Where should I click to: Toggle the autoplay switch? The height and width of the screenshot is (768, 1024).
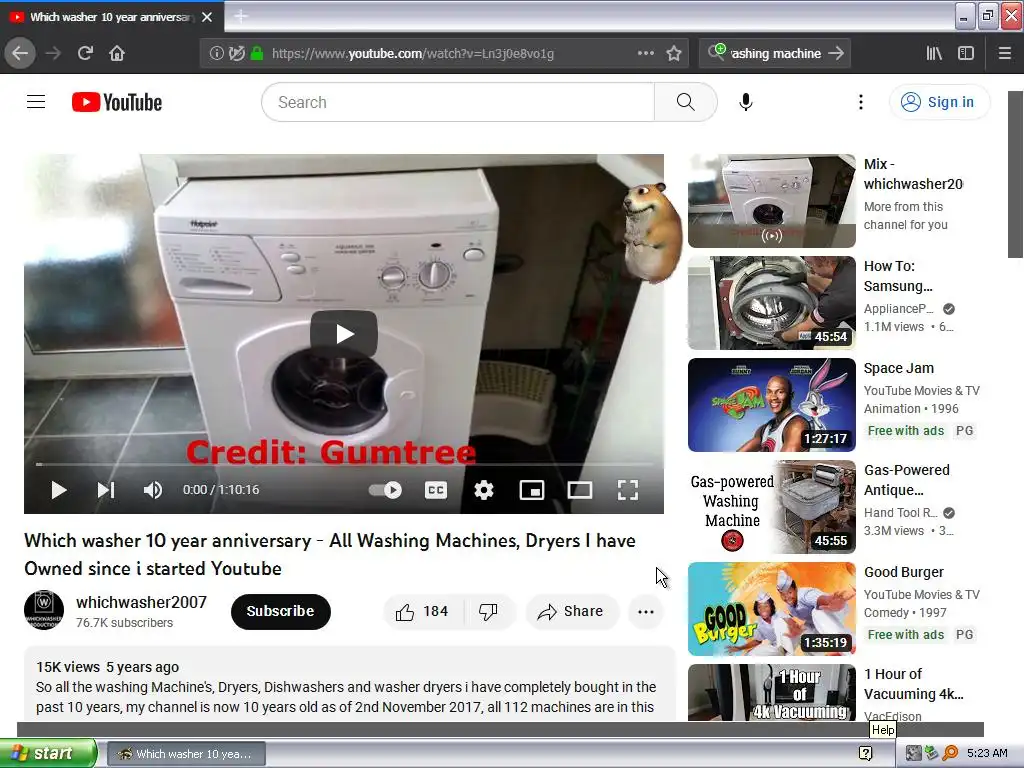[x=385, y=490]
